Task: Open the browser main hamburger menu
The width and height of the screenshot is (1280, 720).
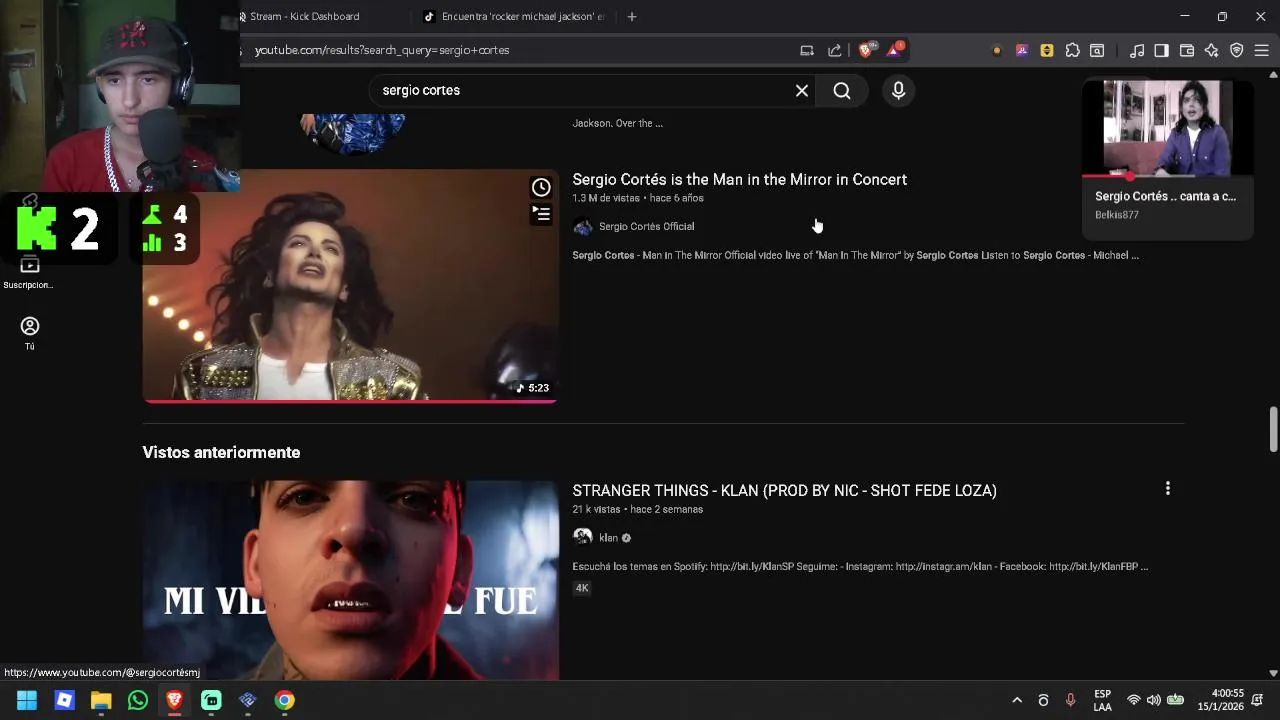Action: coord(1261,50)
